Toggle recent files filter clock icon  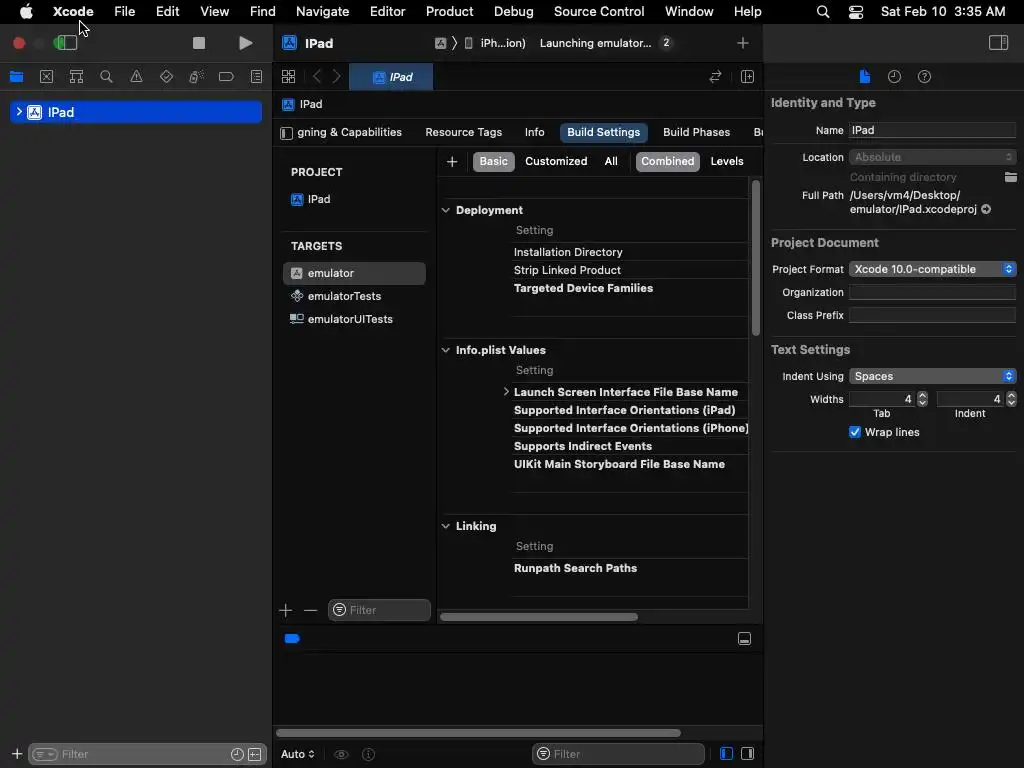pos(237,754)
